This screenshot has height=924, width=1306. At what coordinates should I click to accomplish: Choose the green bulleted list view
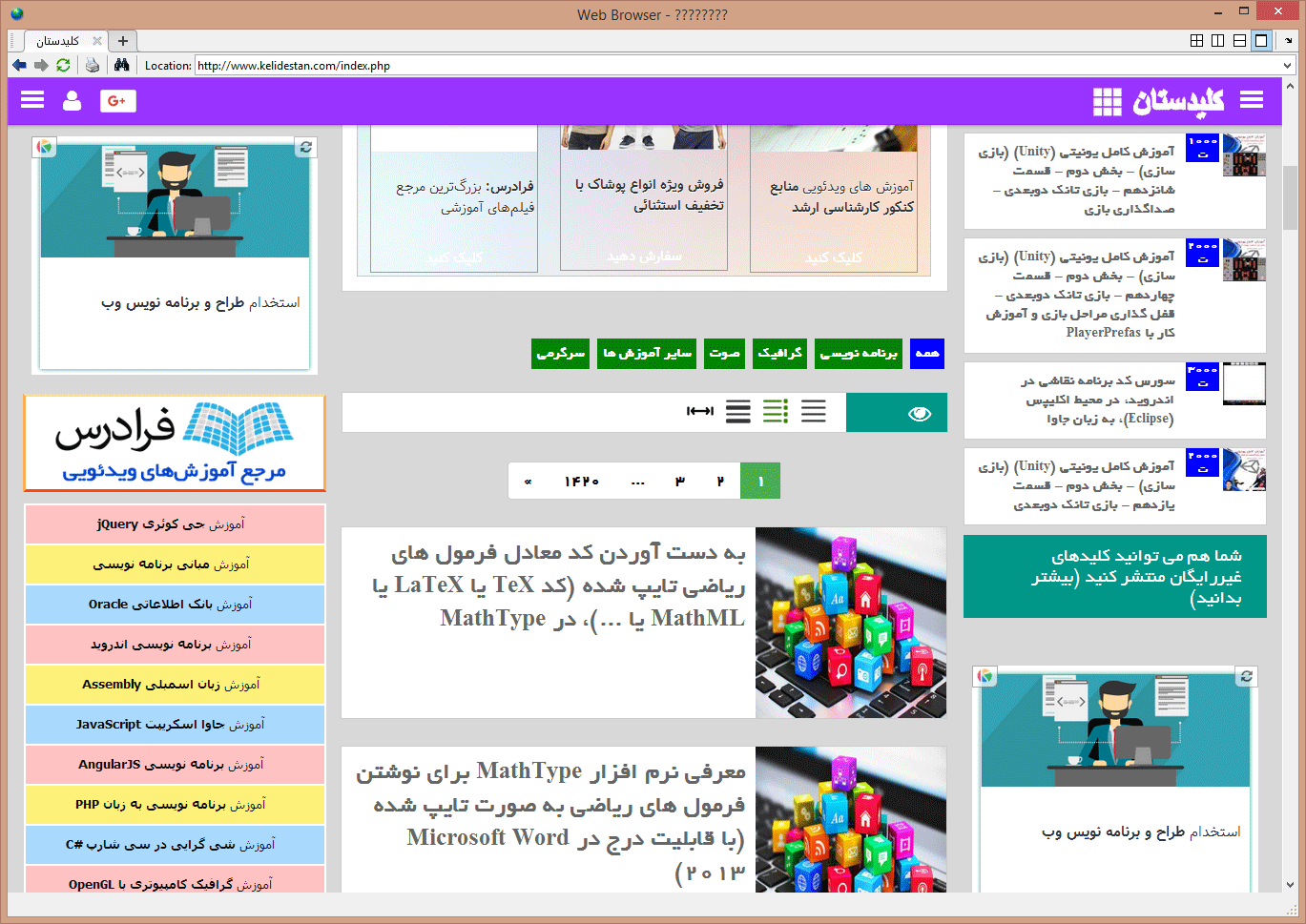coord(776,412)
